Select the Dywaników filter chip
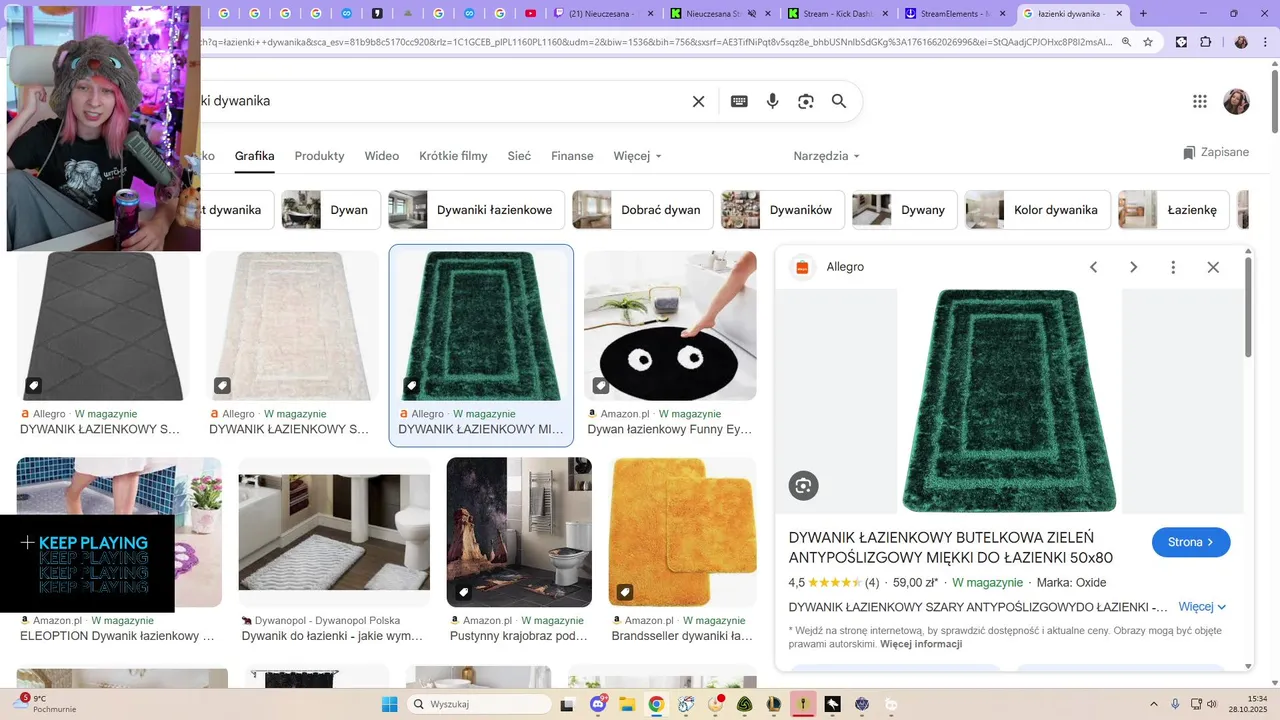 click(x=783, y=210)
